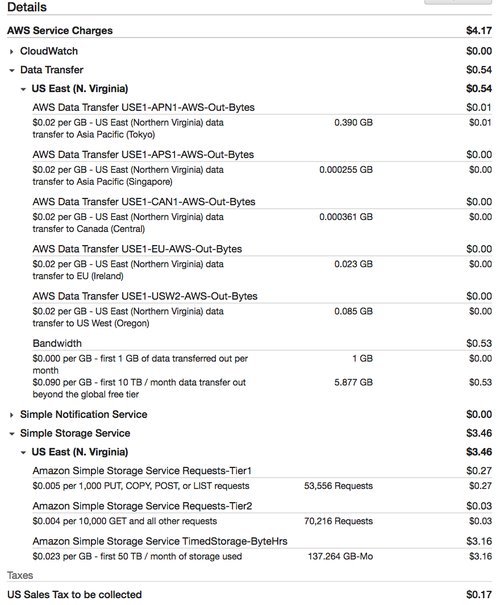Click USE1-APN1-AWS-Out-Bytes line item
This screenshot has height=605, width=500.
(x=144, y=107)
